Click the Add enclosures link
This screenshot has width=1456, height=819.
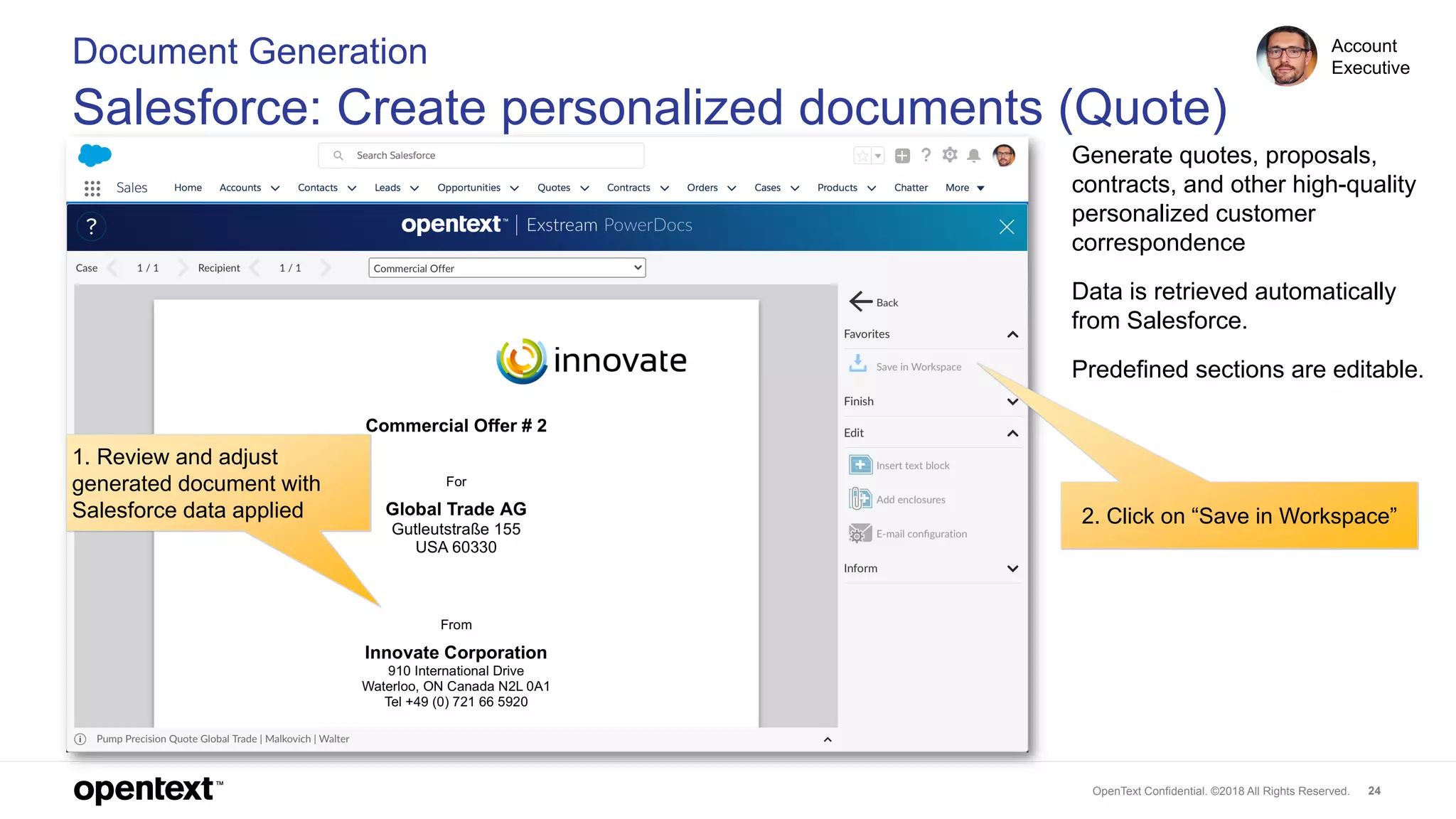911,500
